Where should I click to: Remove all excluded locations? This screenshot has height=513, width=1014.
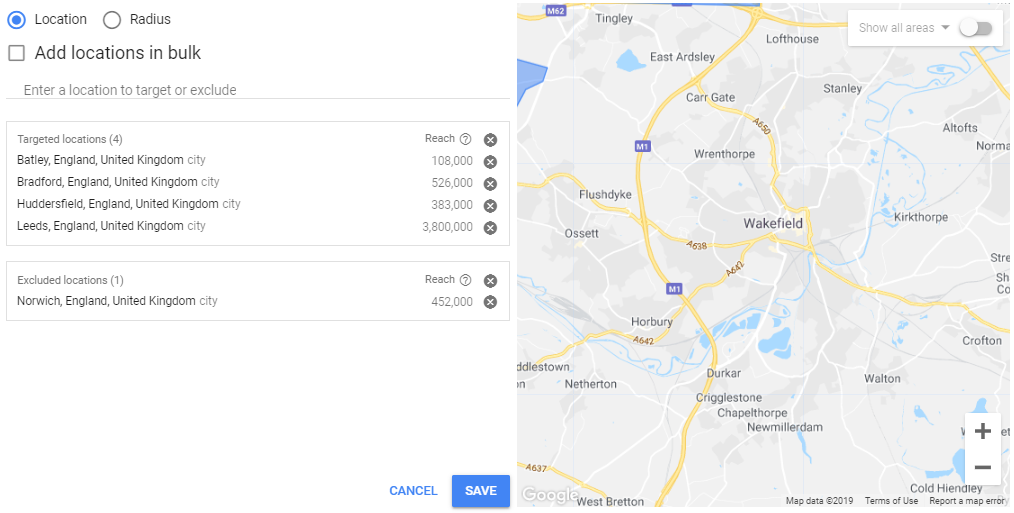click(x=490, y=281)
